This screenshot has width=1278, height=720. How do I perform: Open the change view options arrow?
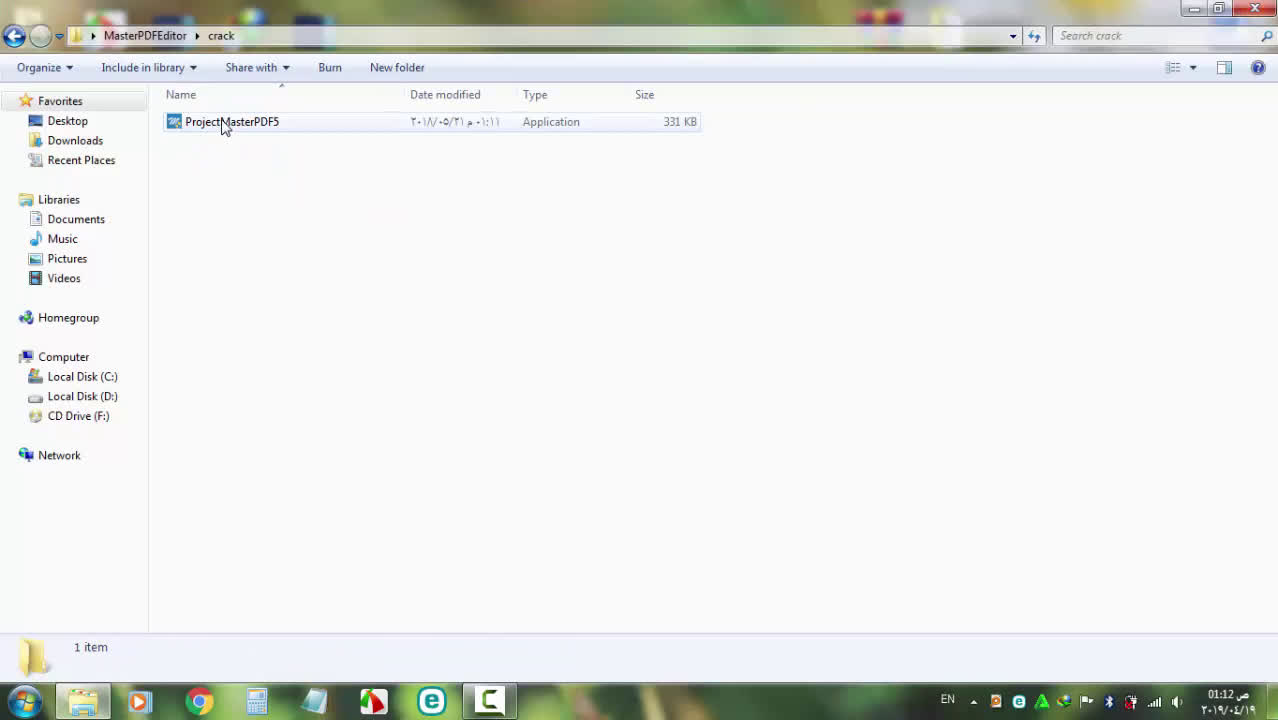click(x=1193, y=68)
